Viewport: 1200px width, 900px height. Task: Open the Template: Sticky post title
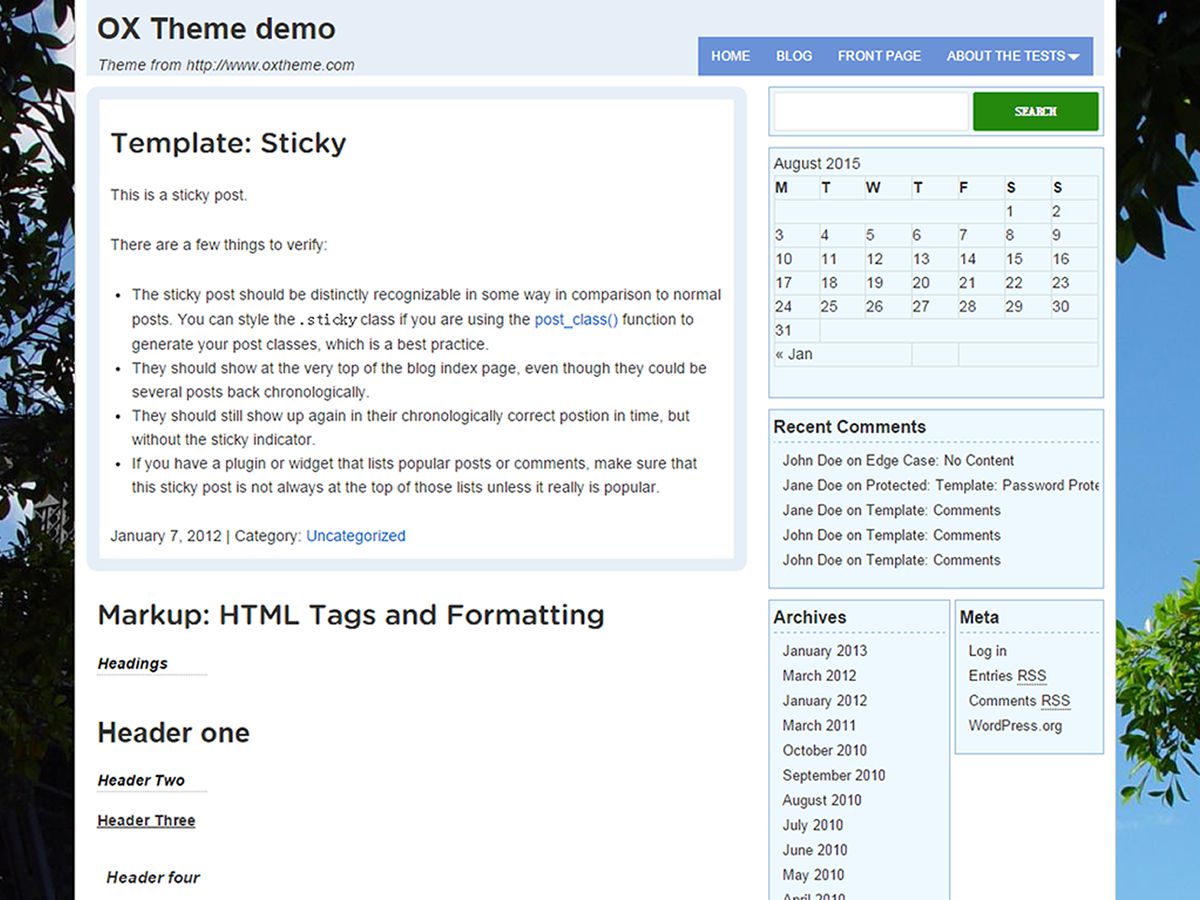[228, 143]
